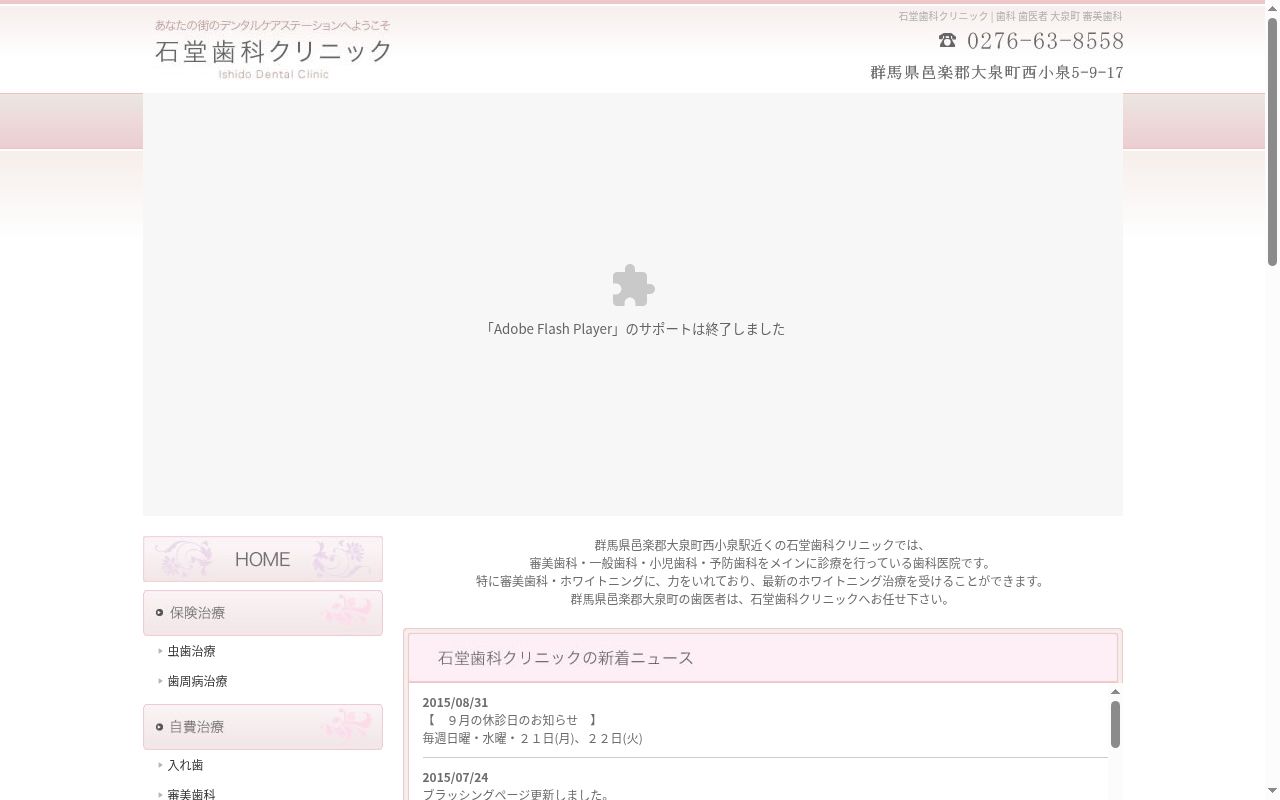Click the telephone icon beside 0276-63-8558
Image resolution: width=1280 pixels, height=800 pixels.
(x=947, y=40)
